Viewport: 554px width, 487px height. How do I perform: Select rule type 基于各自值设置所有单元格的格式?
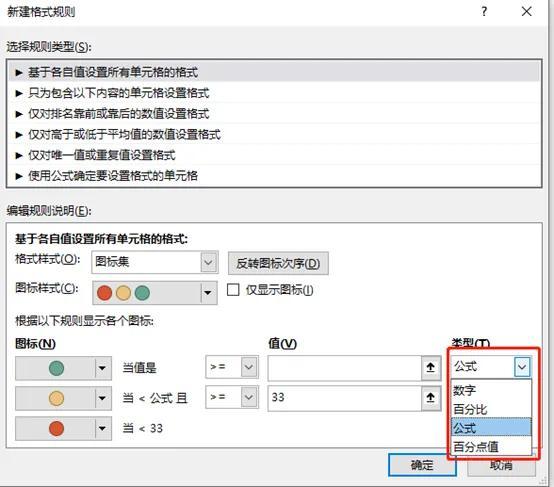pos(274,72)
